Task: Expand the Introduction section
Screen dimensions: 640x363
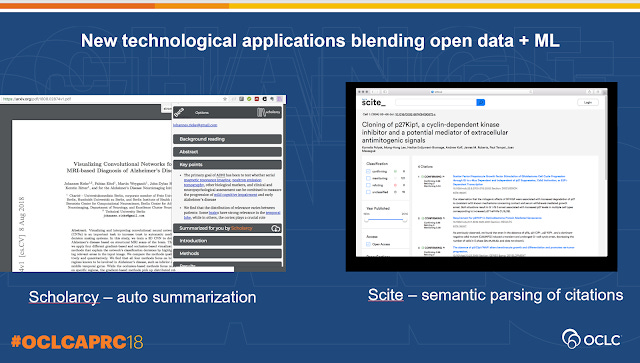Action: (x=227, y=241)
